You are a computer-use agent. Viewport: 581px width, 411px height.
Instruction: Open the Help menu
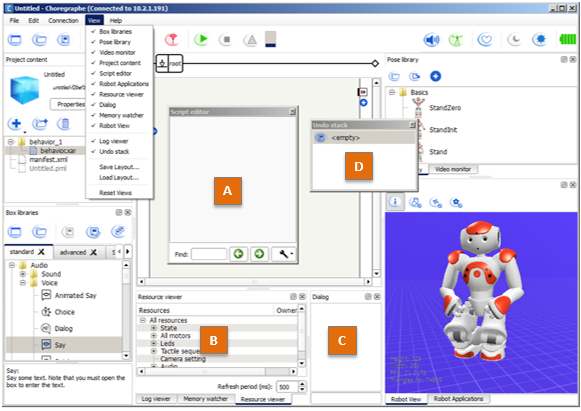coord(116,20)
